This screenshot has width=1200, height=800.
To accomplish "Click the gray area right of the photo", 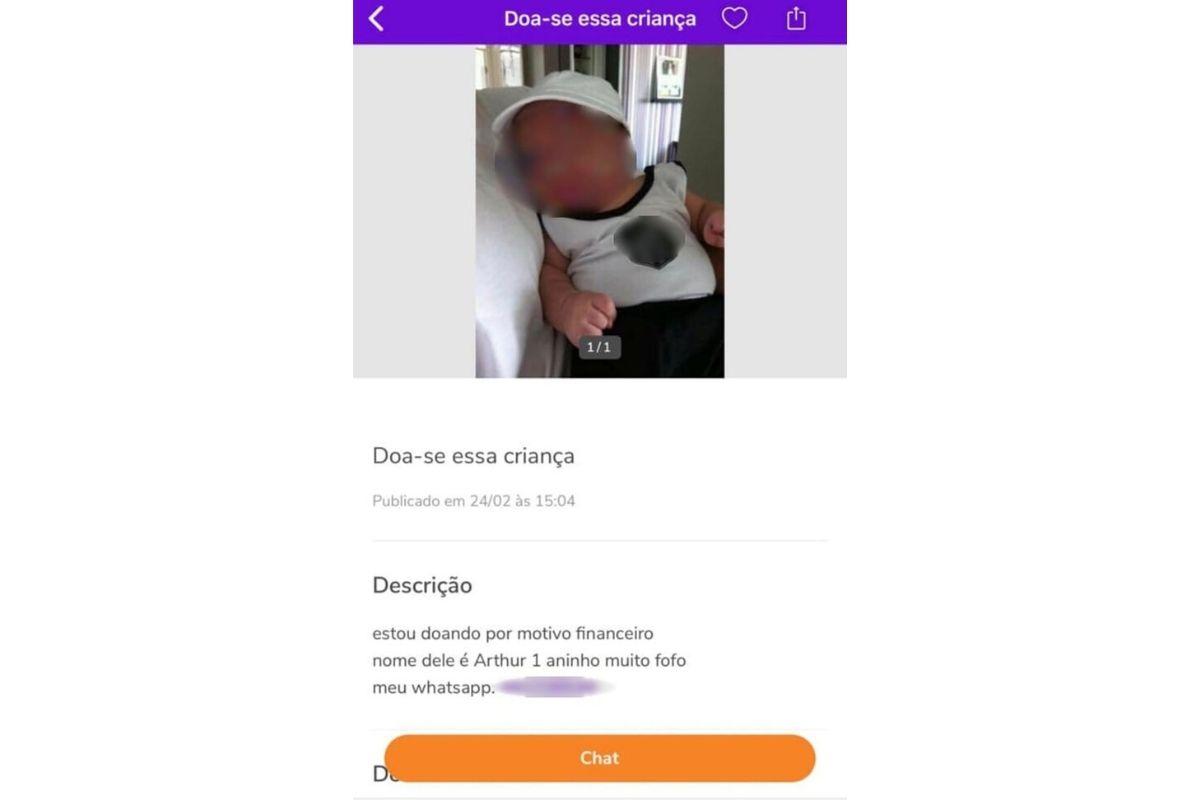I will point(785,211).
